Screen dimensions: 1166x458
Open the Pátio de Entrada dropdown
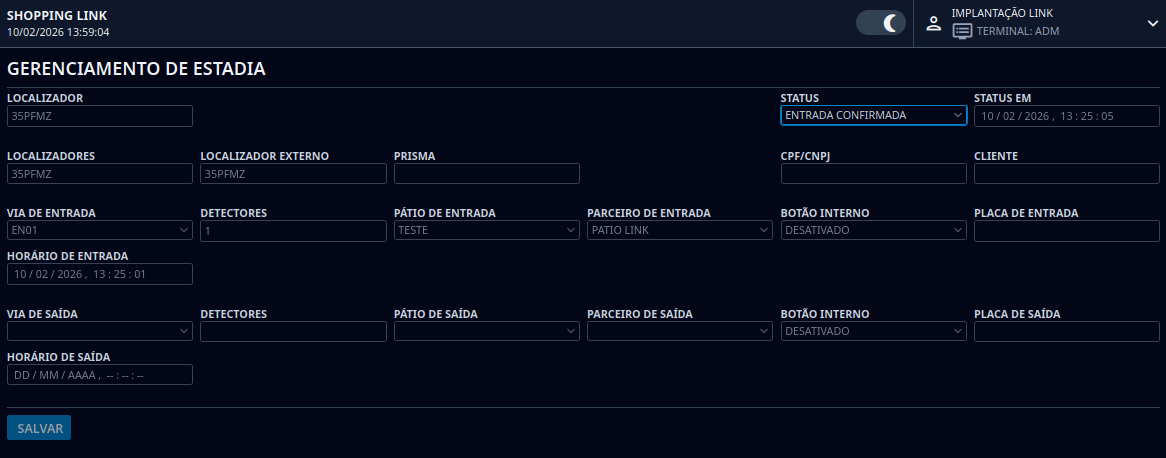486,231
